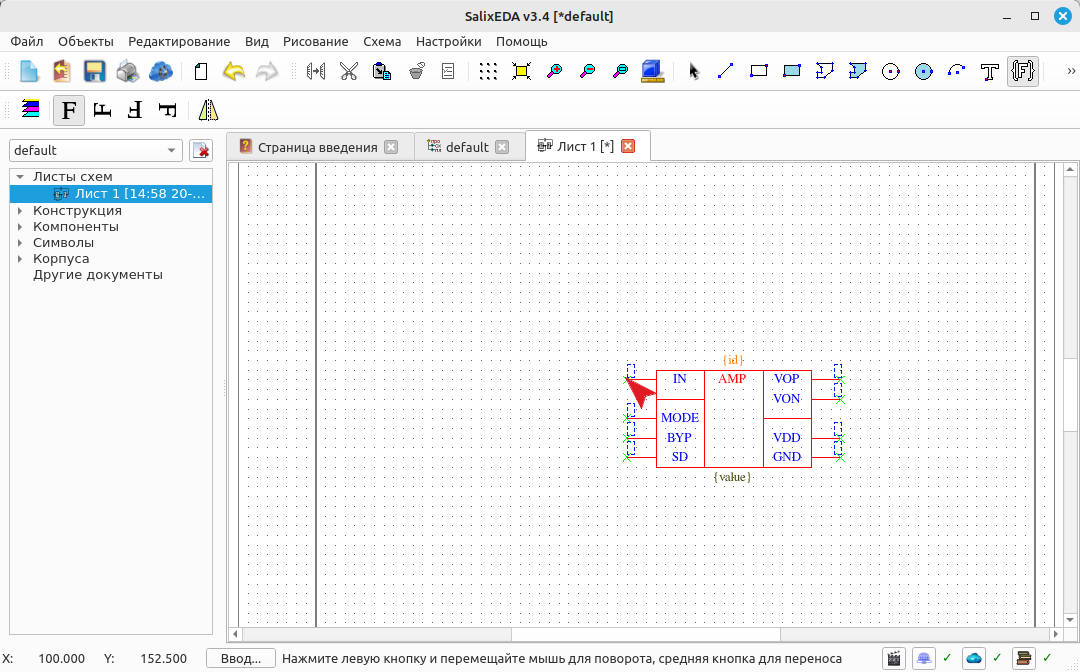This screenshot has width=1080, height=672.
Task: Open the Схема menu
Action: (x=382, y=41)
